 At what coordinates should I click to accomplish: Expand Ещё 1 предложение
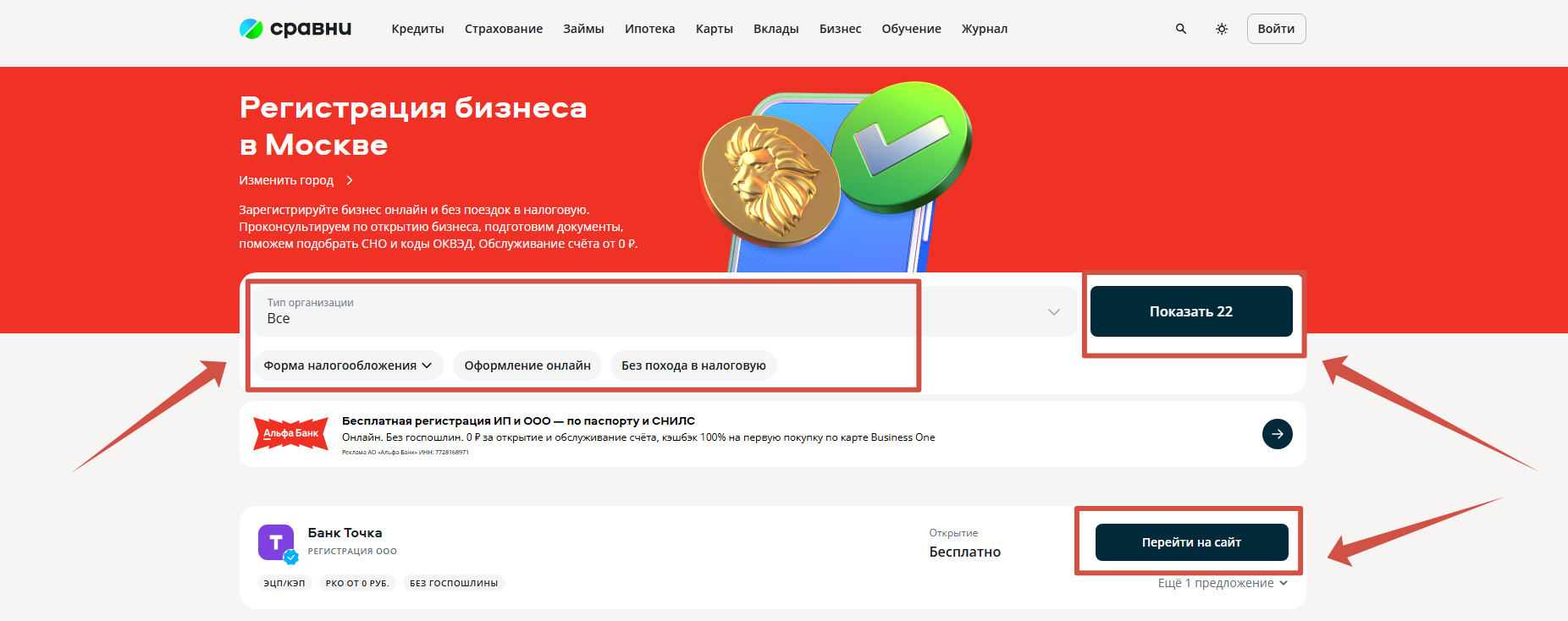[x=1223, y=583]
